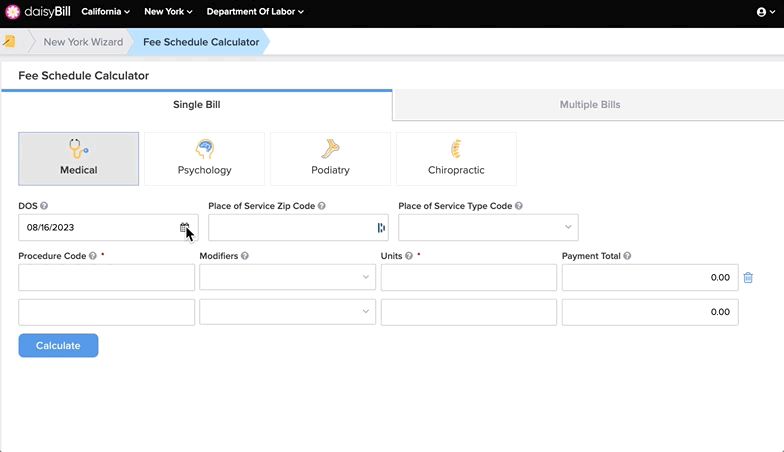Open the DOS calendar picker icon
The image size is (784, 452).
pyautogui.click(x=184, y=228)
